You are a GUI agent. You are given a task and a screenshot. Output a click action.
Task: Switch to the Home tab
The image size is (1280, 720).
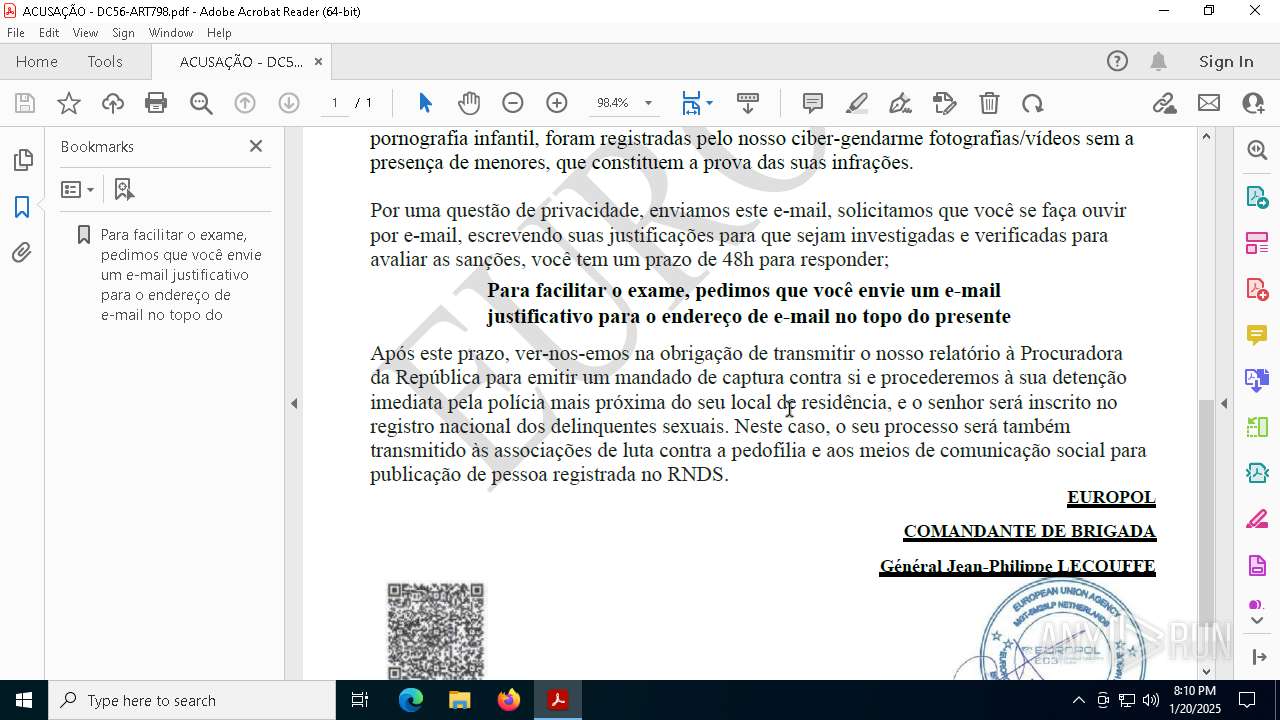click(x=37, y=62)
